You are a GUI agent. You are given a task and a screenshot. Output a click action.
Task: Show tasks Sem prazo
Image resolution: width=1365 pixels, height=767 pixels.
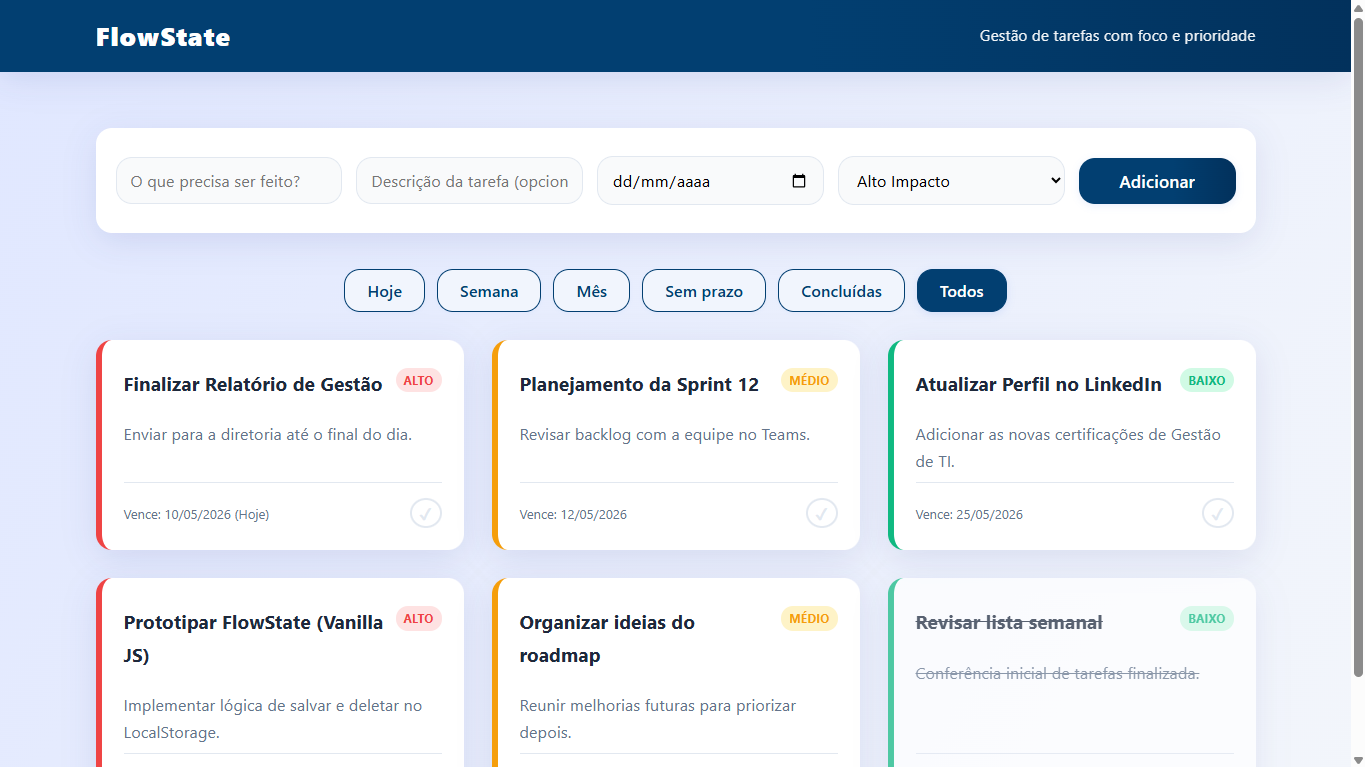pos(704,291)
